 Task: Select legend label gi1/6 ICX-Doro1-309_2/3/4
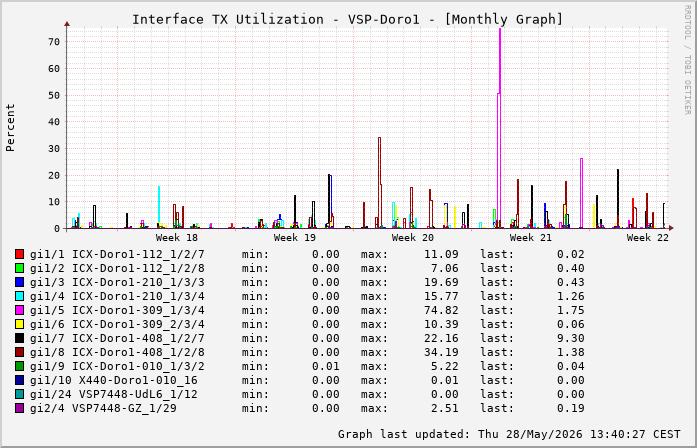pyautogui.click(x=117, y=324)
